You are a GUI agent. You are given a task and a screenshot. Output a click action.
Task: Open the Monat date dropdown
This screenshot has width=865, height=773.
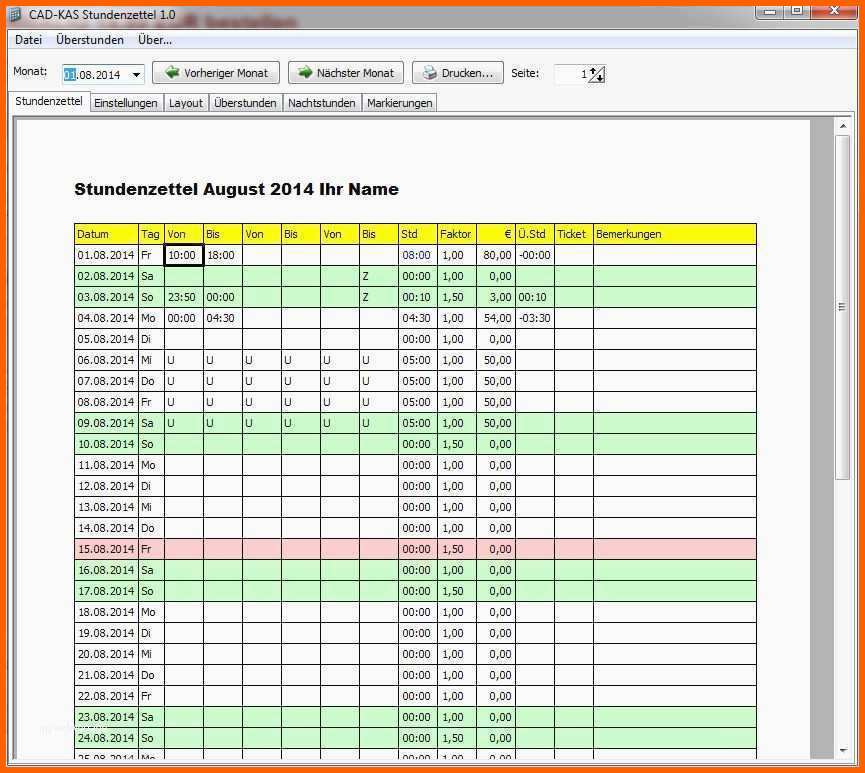136,75
